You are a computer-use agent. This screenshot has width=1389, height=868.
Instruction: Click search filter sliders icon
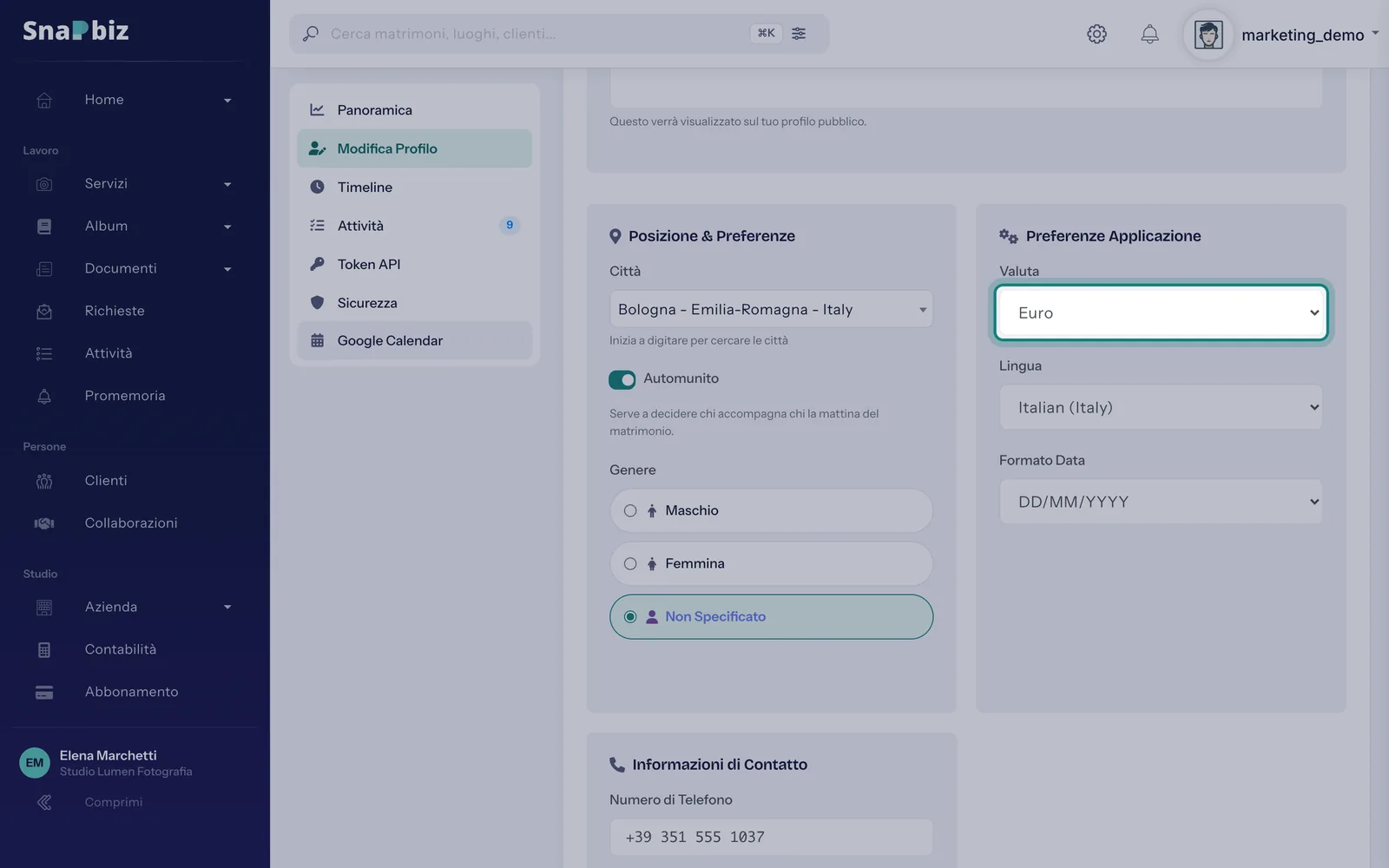tap(799, 33)
